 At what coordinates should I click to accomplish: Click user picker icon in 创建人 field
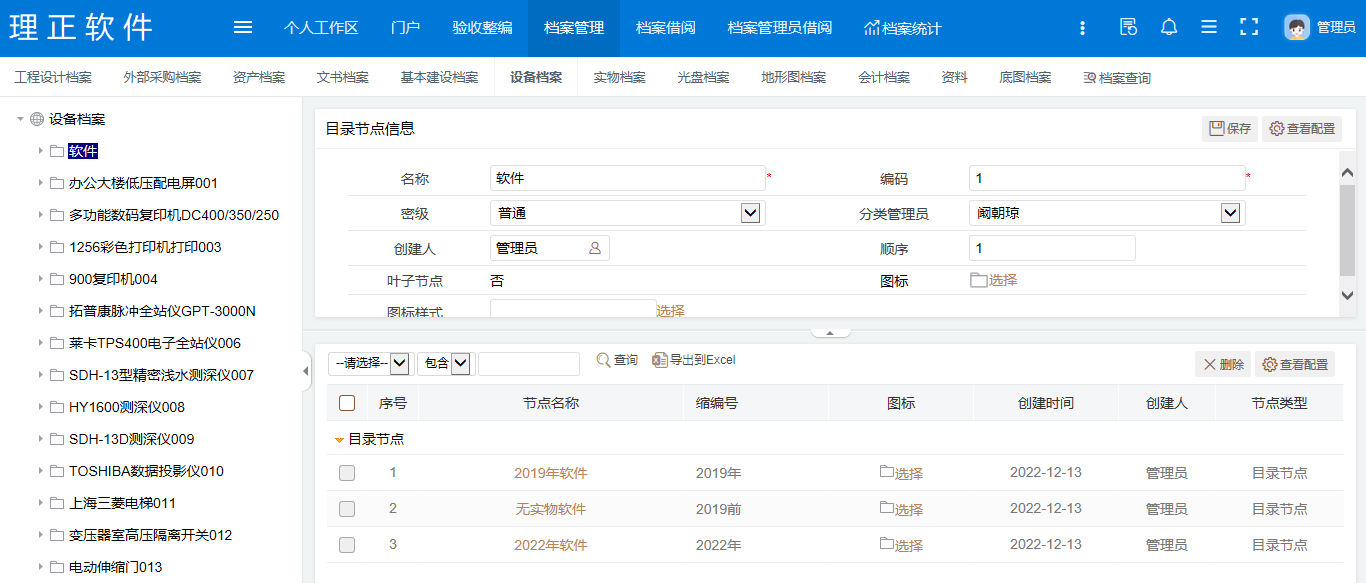(595, 248)
